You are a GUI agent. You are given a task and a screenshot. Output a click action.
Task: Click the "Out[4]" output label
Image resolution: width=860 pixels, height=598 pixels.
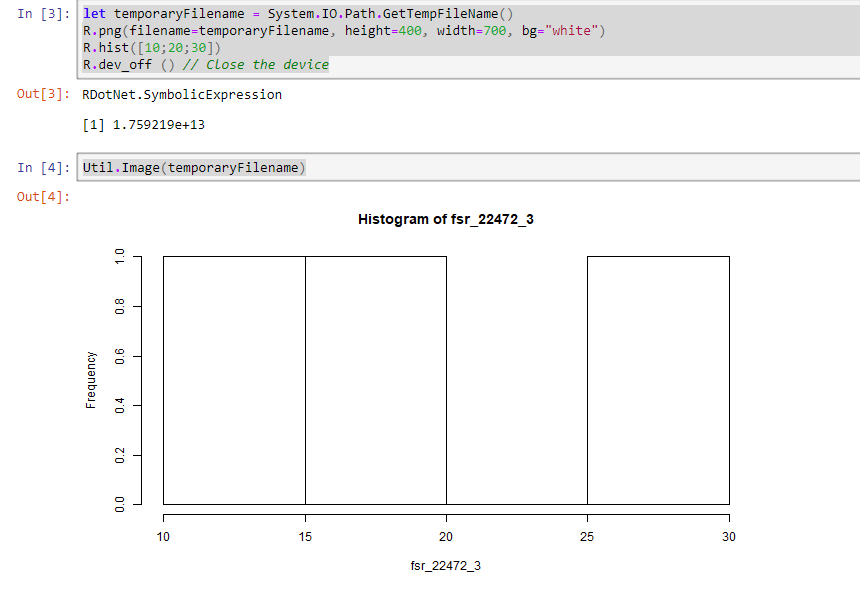pyautogui.click(x=40, y=196)
